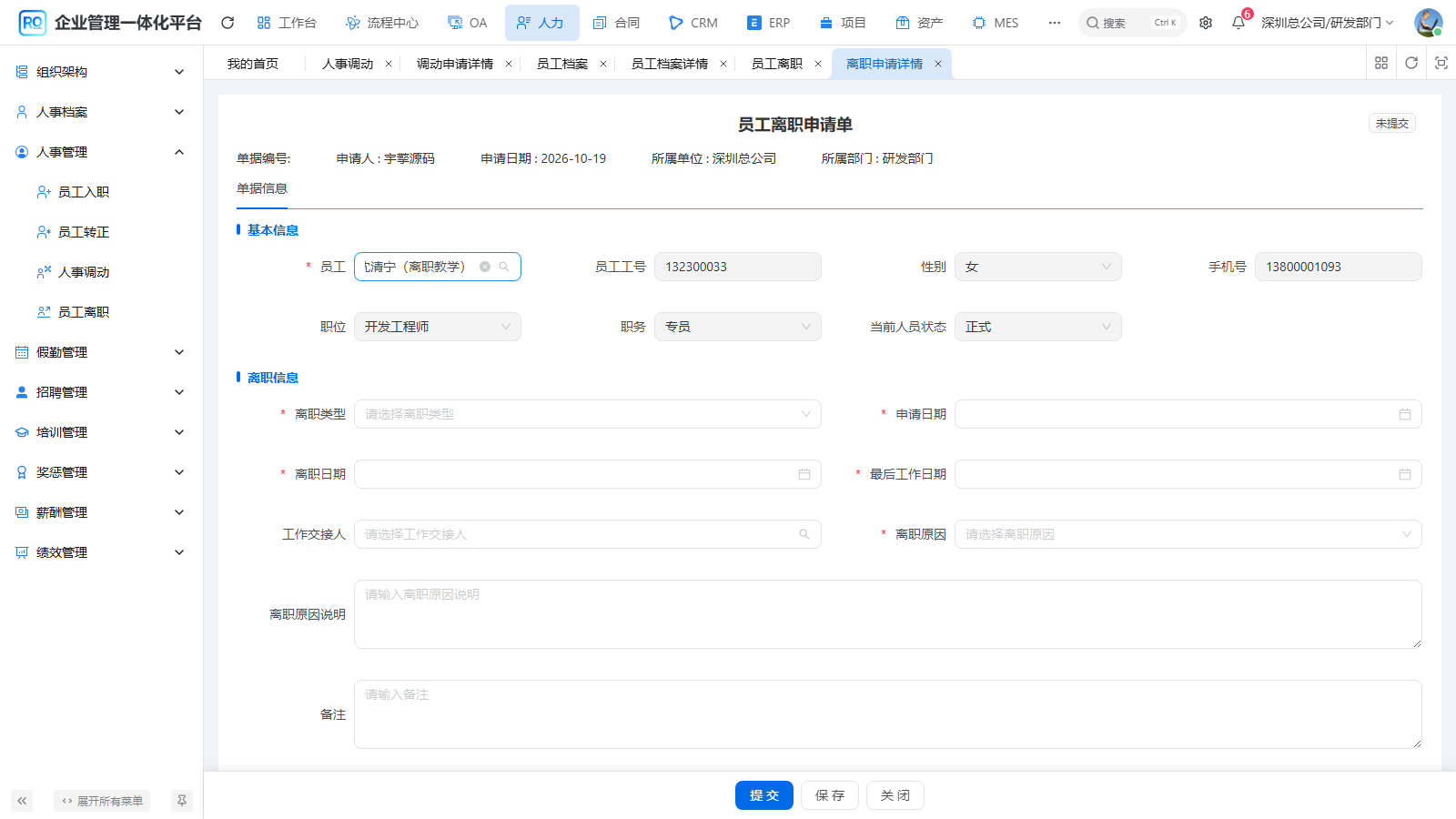The width and height of the screenshot is (1456, 819).
Task: Click the 备注 text area
Action: (x=888, y=714)
